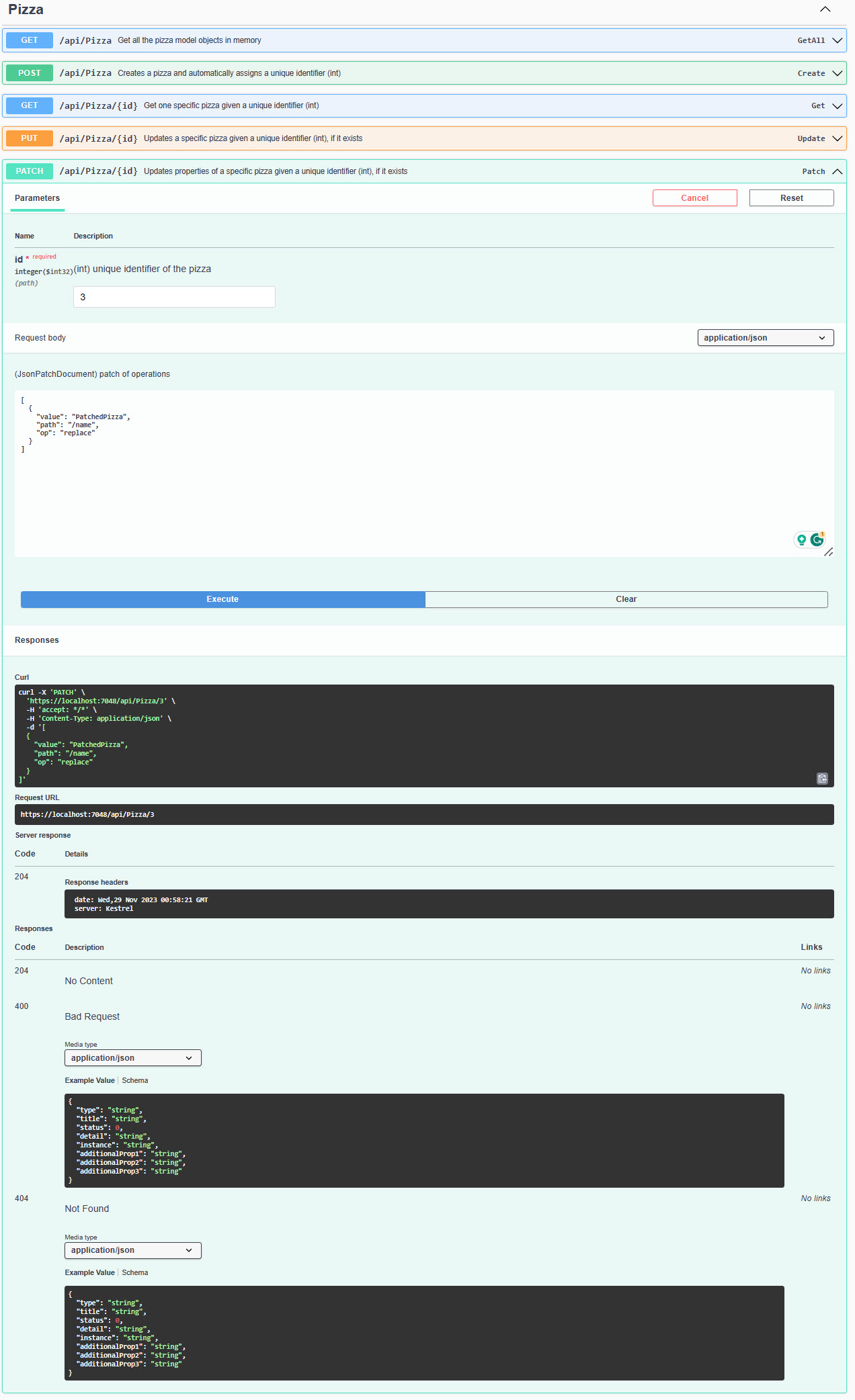Screen dimensions: 855x1400
Task: Copy the curl command to clipboard
Action: tap(822, 779)
